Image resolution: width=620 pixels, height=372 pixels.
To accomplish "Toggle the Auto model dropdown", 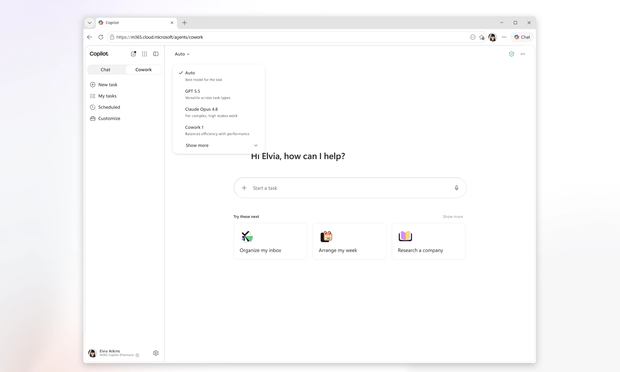I will (x=182, y=54).
